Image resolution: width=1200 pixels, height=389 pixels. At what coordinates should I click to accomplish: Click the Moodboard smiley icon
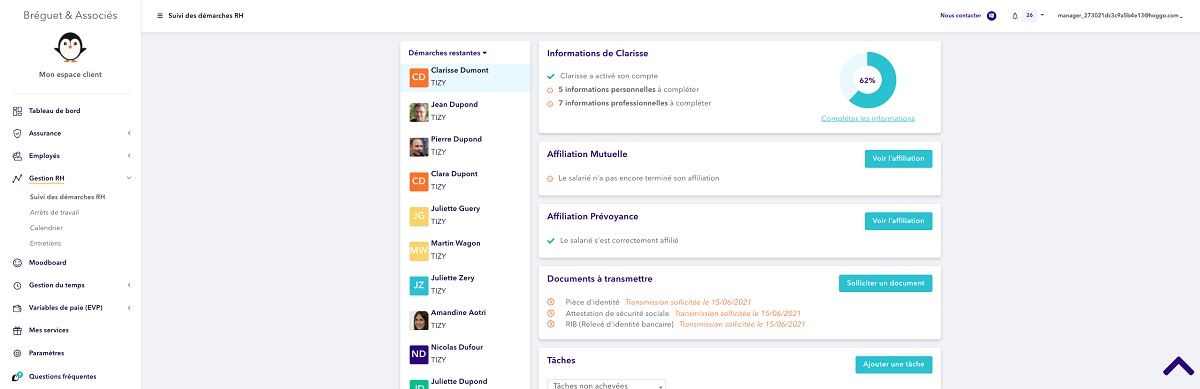(x=18, y=263)
